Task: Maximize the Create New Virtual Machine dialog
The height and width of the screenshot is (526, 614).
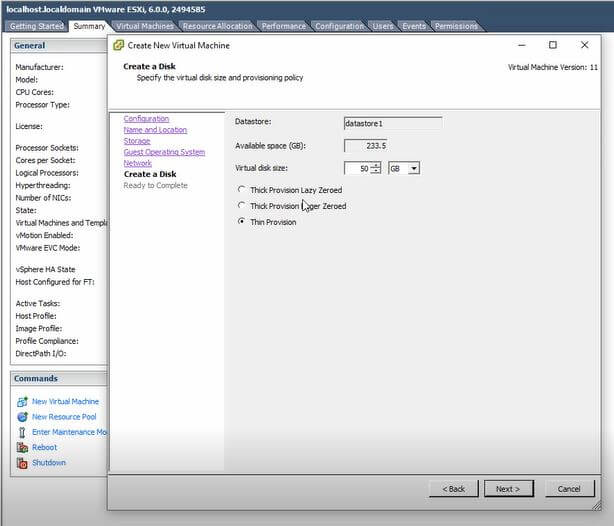Action: [x=553, y=45]
